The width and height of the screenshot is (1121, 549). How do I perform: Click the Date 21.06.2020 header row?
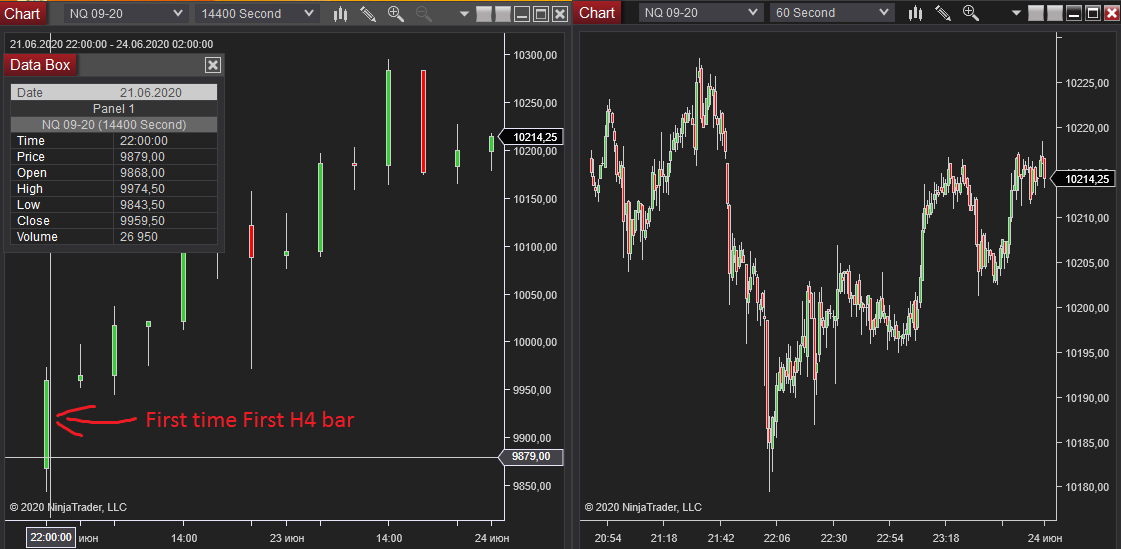(x=114, y=92)
